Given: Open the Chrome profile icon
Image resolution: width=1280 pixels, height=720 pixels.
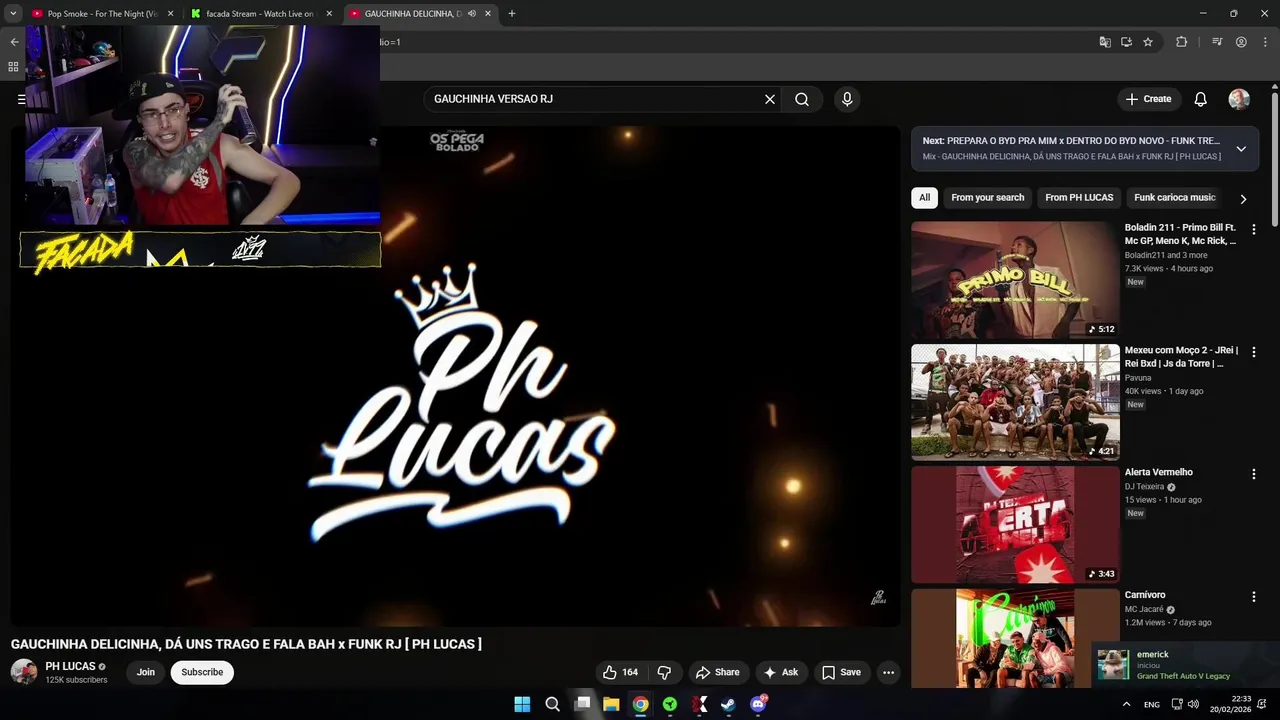Looking at the screenshot, I should click(x=1241, y=42).
